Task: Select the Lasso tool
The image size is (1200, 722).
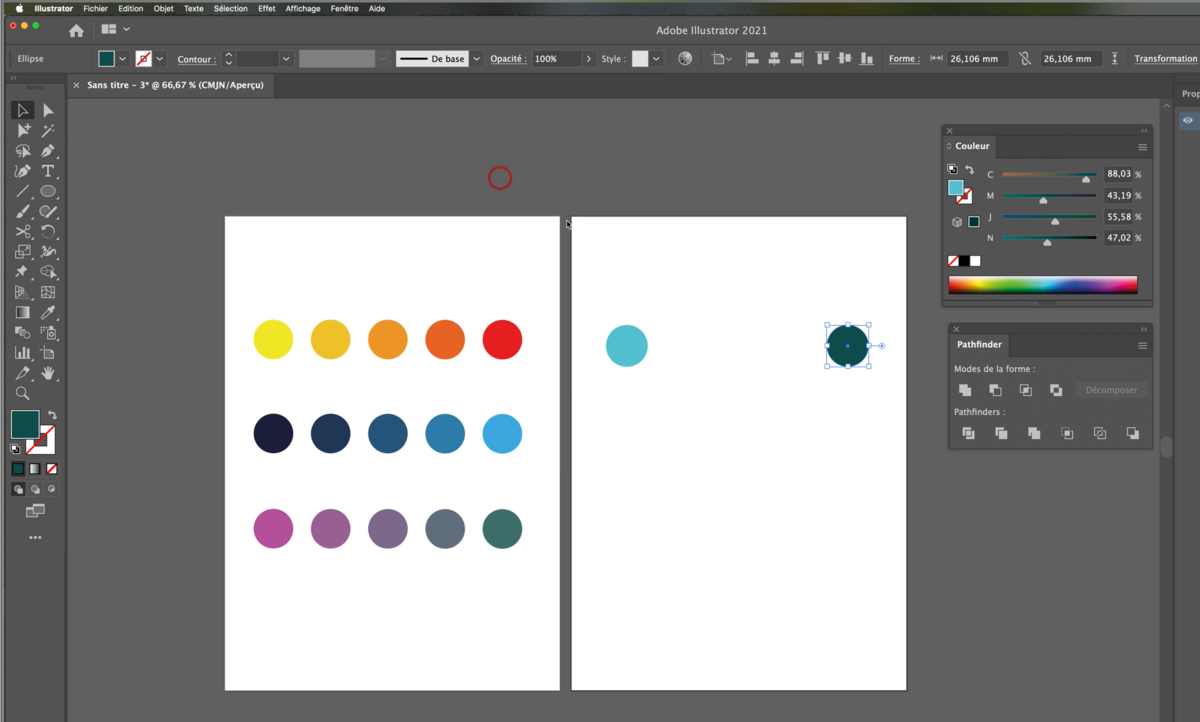Action: (x=23, y=151)
